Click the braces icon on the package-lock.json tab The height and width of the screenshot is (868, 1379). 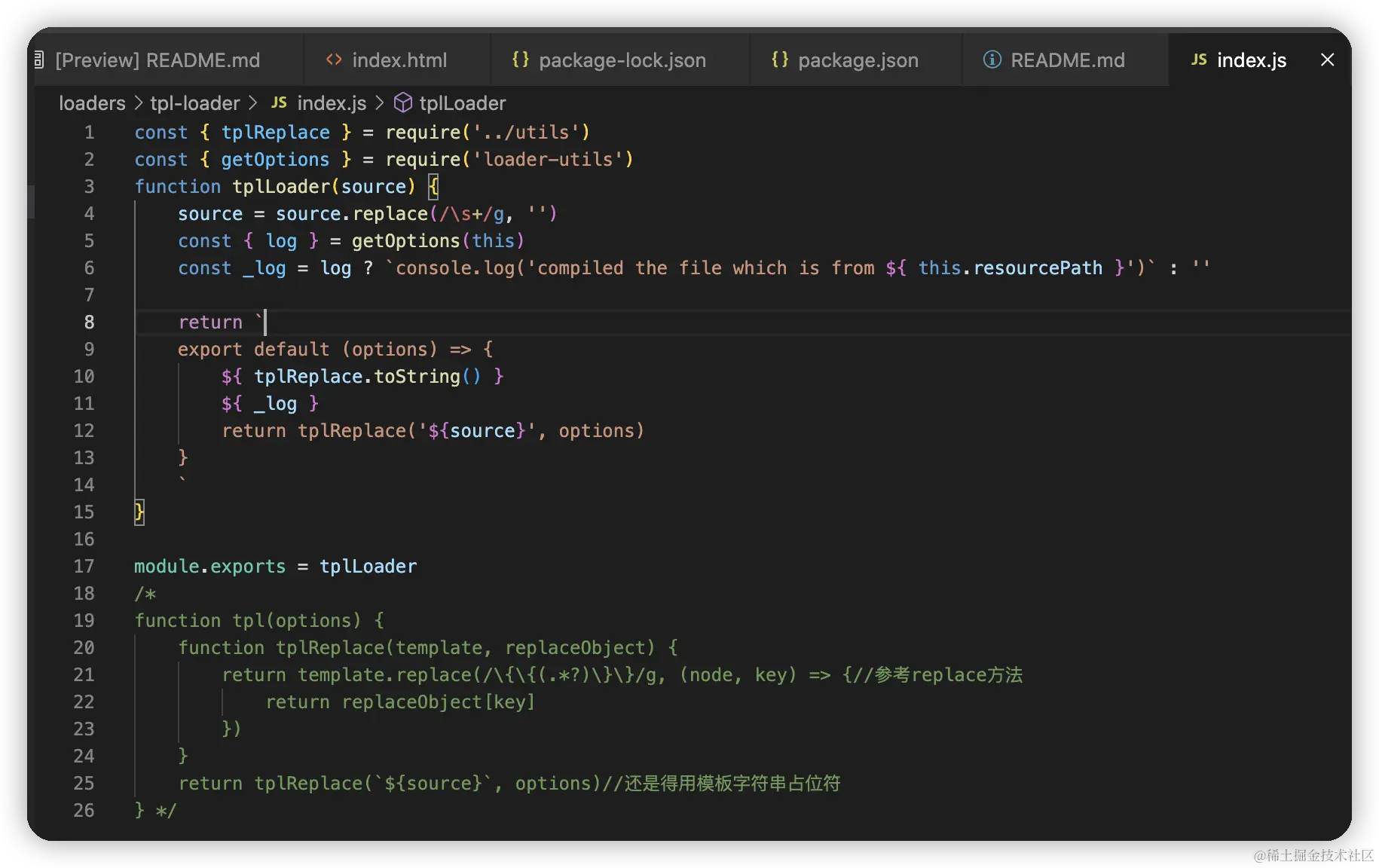[521, 60]
